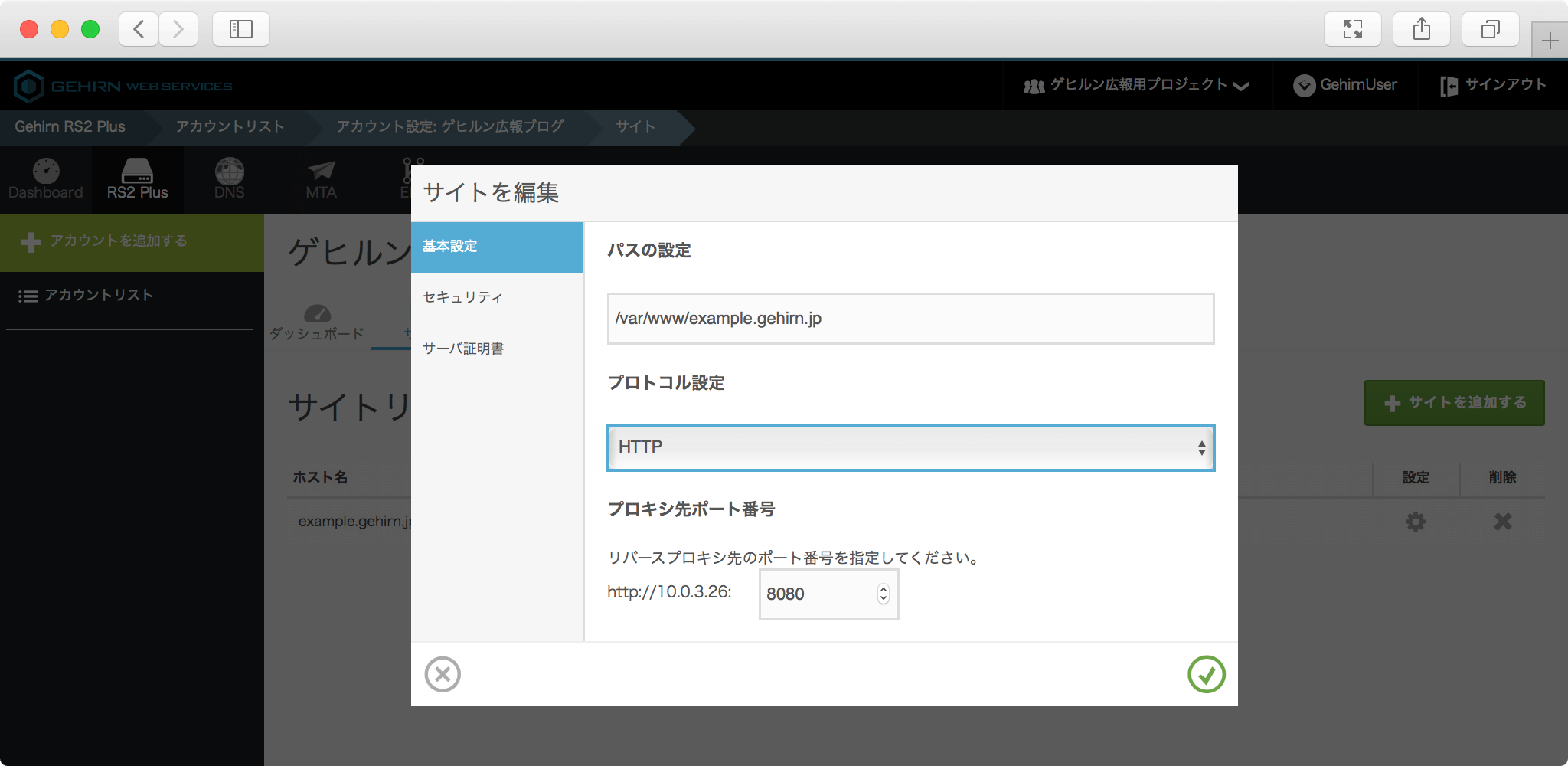Cancel dialog with the gray X icon
This screenshot has width=1568, height=766.
[x=443, y=674]
